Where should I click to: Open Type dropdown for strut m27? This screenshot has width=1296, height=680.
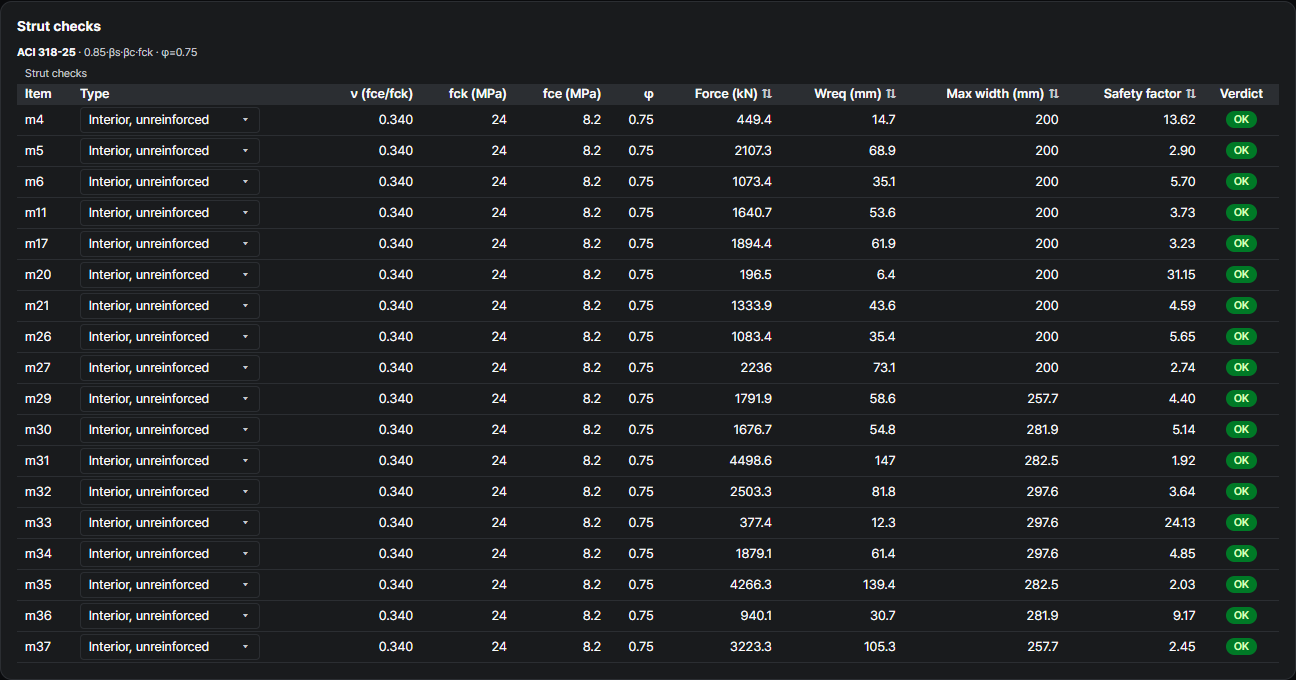170,368
